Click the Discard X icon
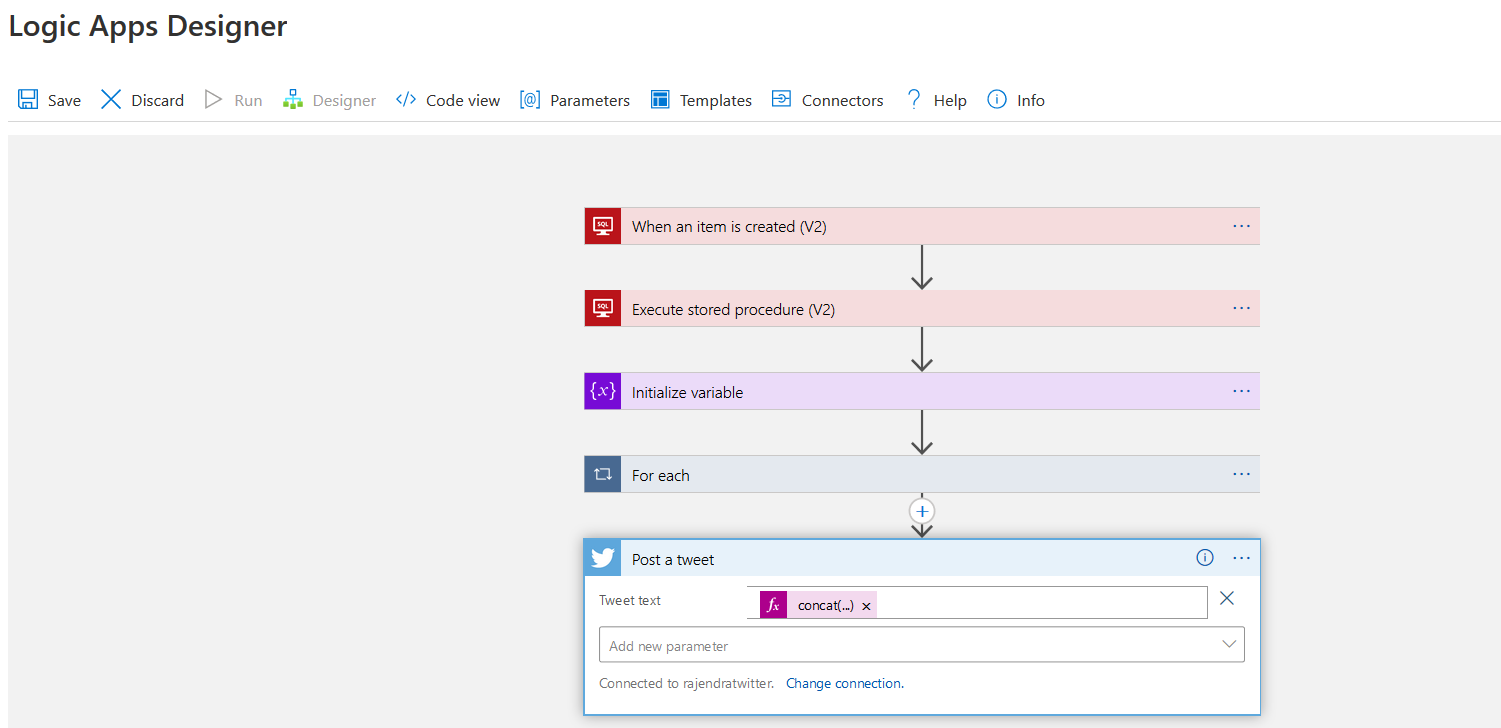Viewport: 1501px width, 728px height. tap(111, 100)
